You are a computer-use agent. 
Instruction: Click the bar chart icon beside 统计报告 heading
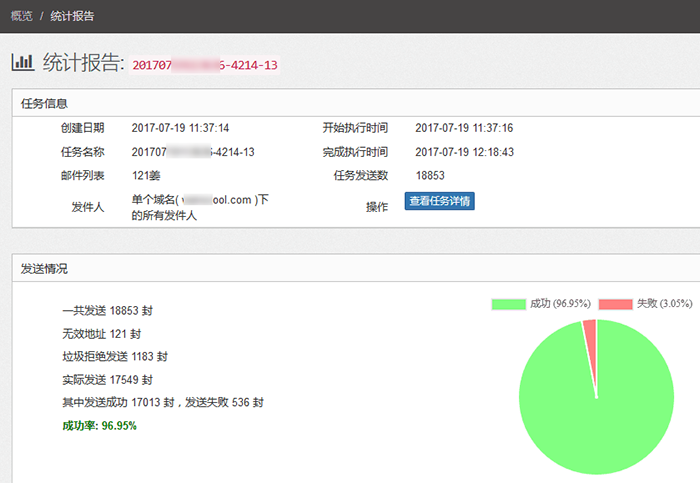pos(22,62)
